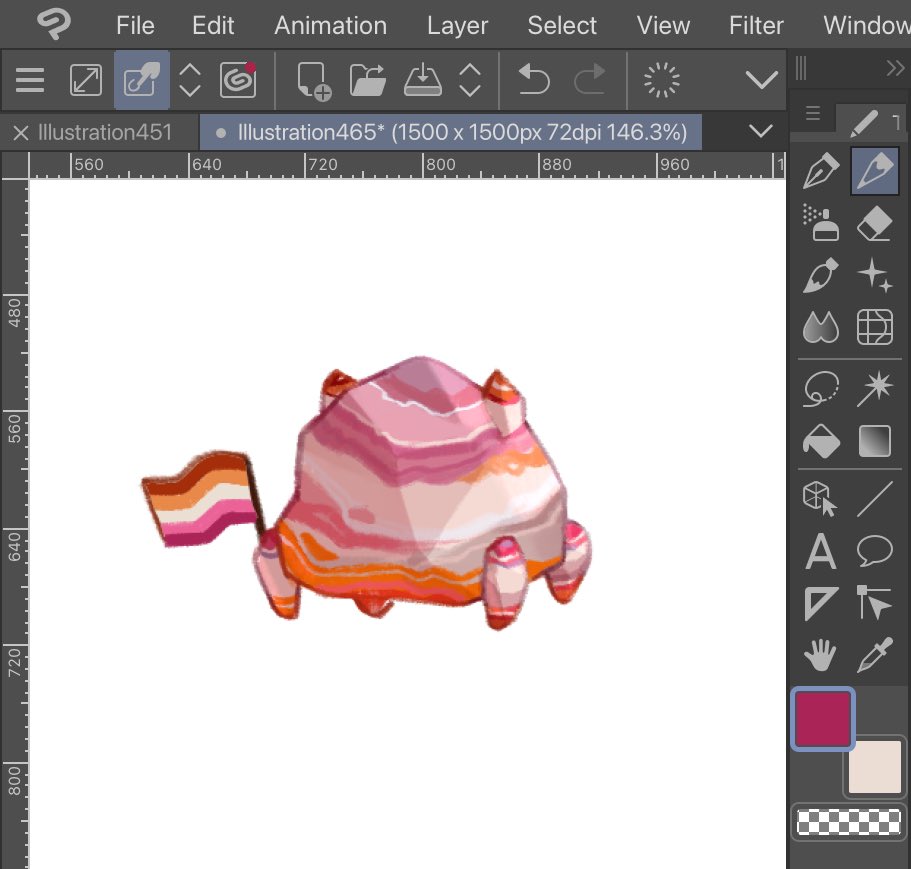
Task: Select the pale pink sub color swatch
Action: [x=874, y=766]
